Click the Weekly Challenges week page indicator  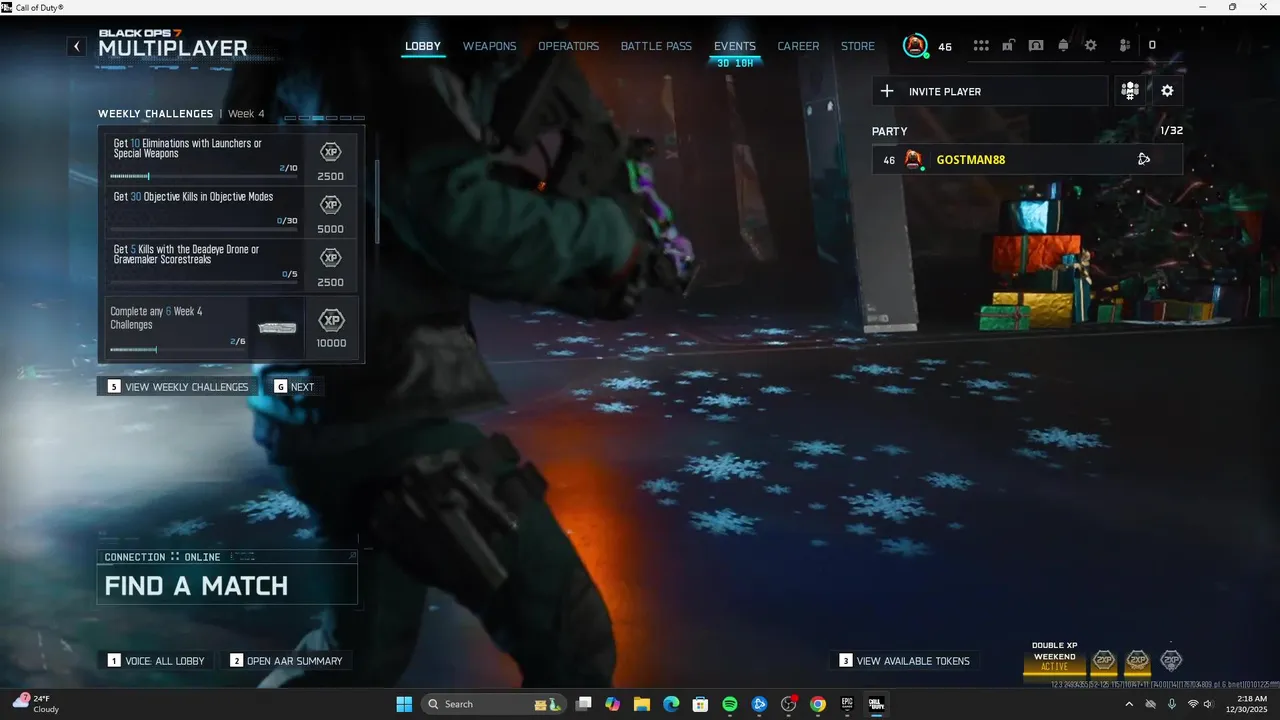pyautogui.click(x=325, y=118)
